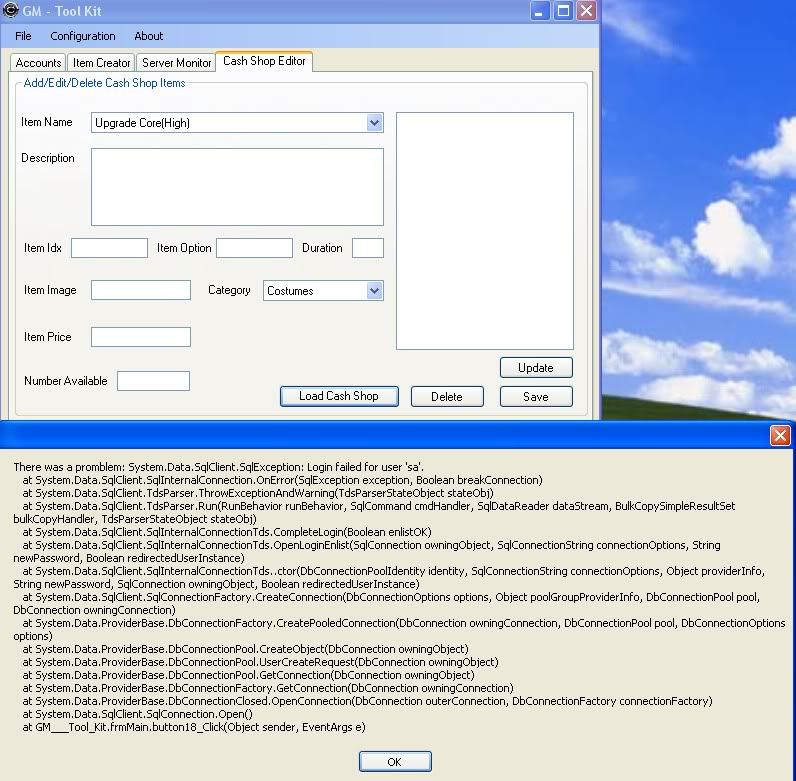The image size is (796, 781).
Task: Minimize the GM Tool Kit window
Action: click(540, 11)
